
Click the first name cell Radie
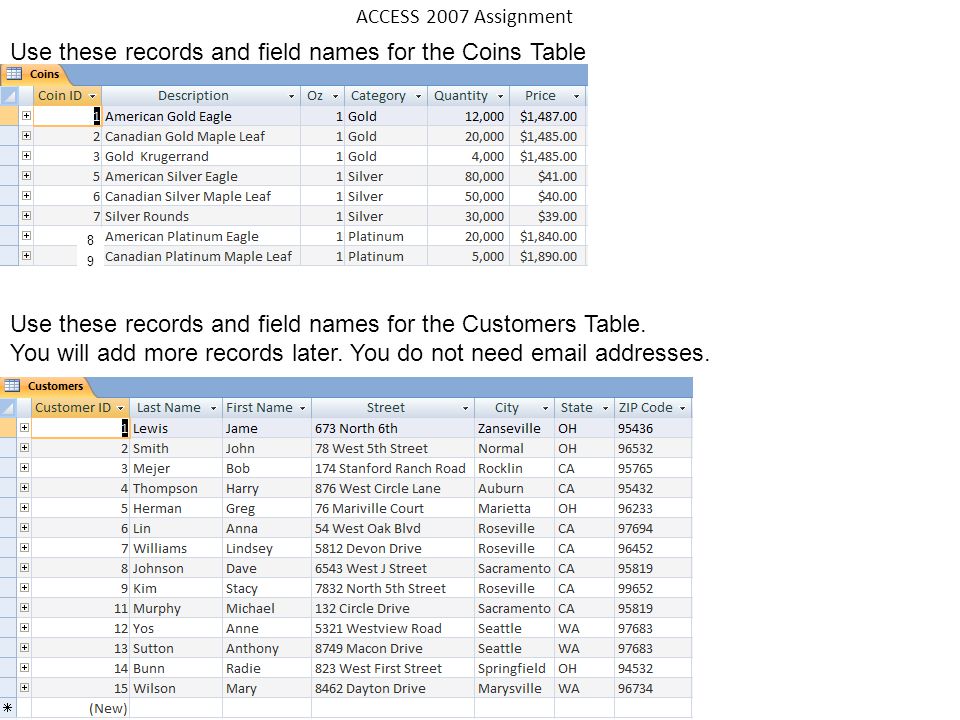[x=267, y=669]
